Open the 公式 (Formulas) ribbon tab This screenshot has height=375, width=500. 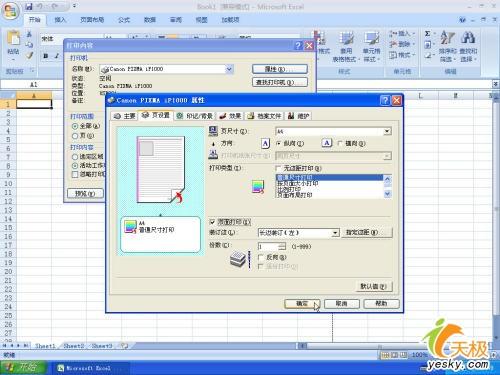(x=124, y=20)
